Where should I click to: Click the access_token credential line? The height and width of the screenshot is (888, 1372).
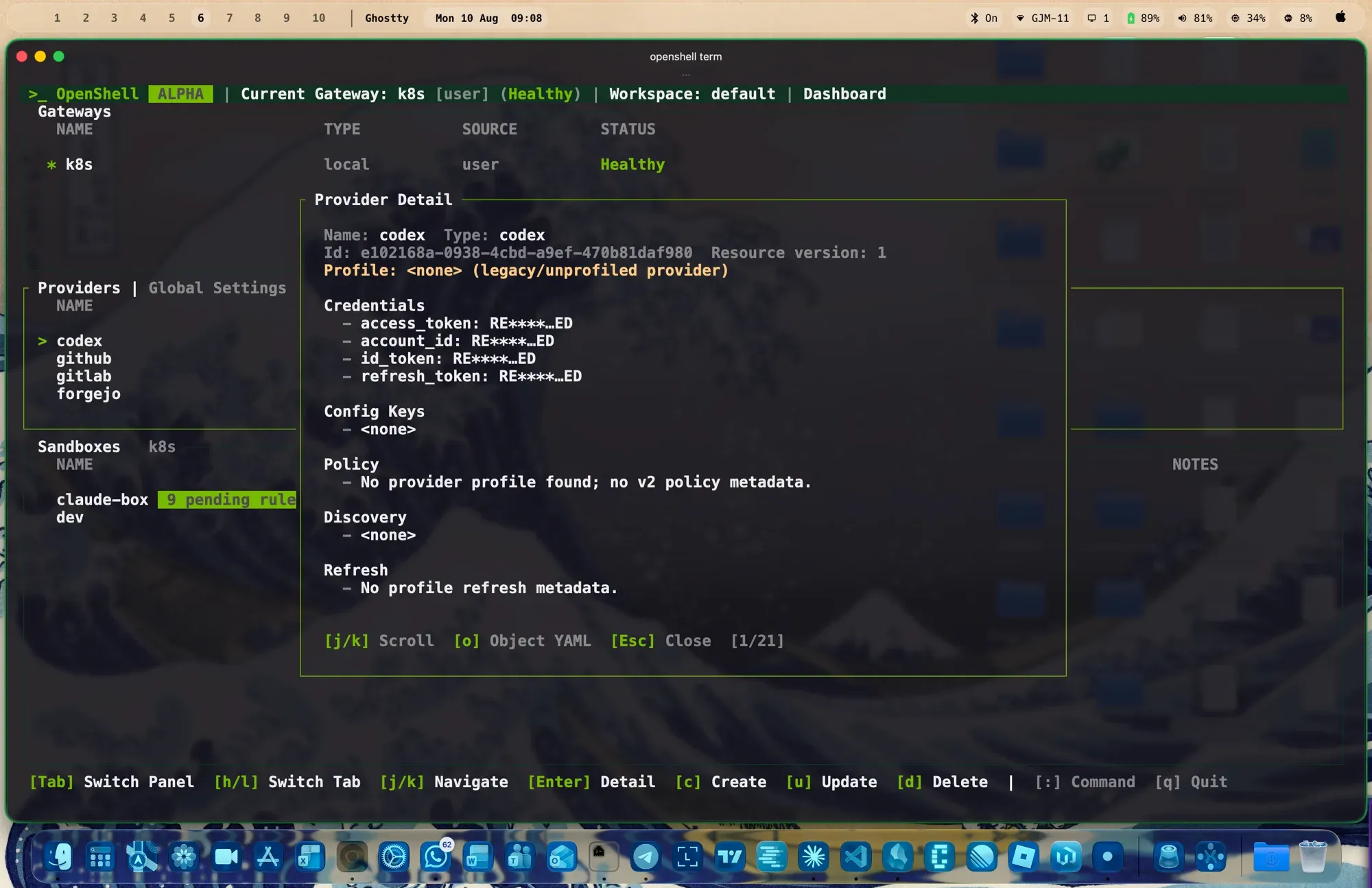(x=458, y=324)
